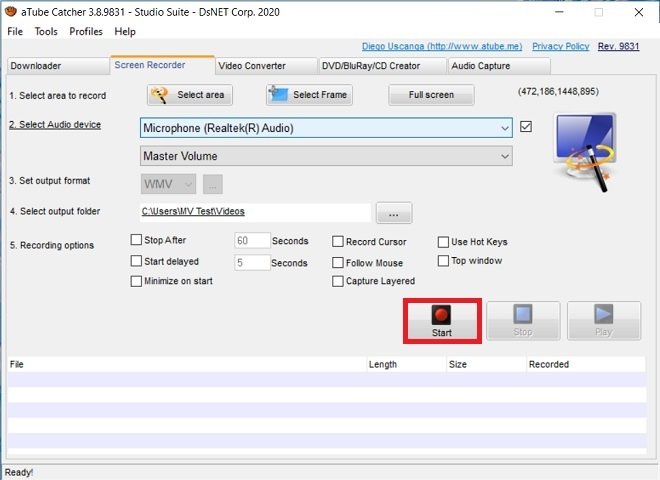Minimize the aTube Catcher window

tap(559, 12)
